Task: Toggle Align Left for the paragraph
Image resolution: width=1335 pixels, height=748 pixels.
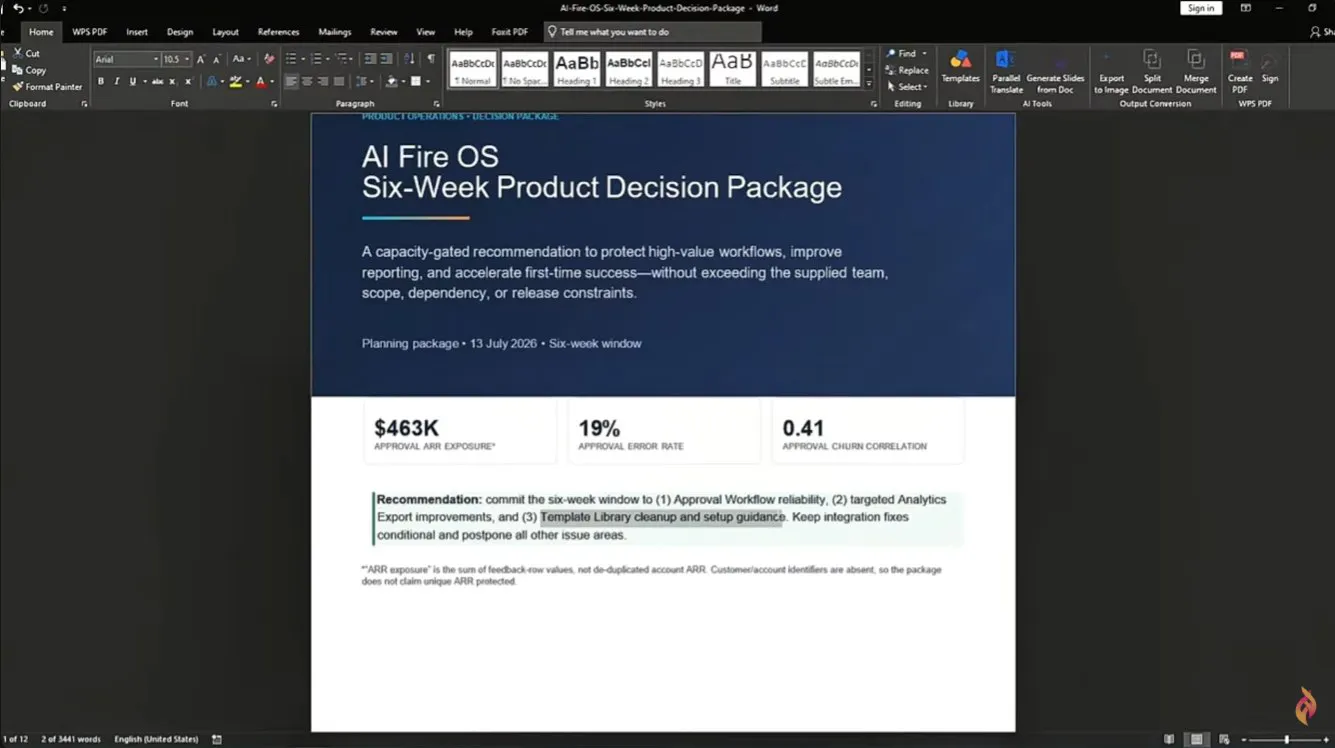Action: point(291,81)
